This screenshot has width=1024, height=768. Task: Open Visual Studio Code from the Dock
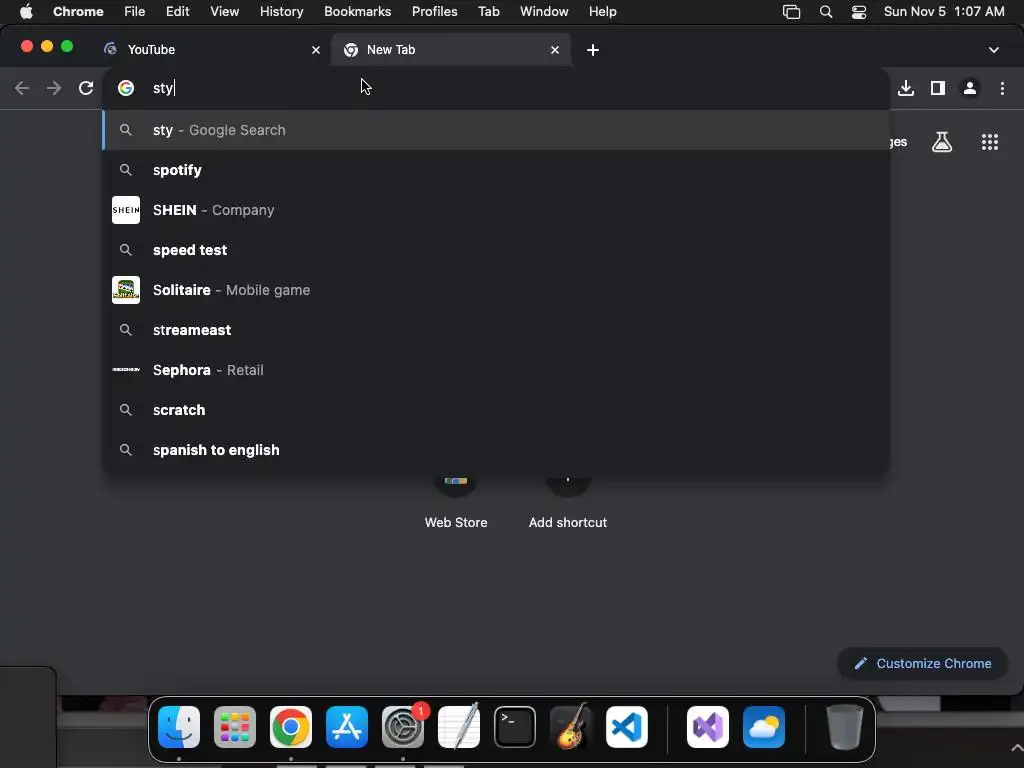pyautogui.click(x=627, y=727)
